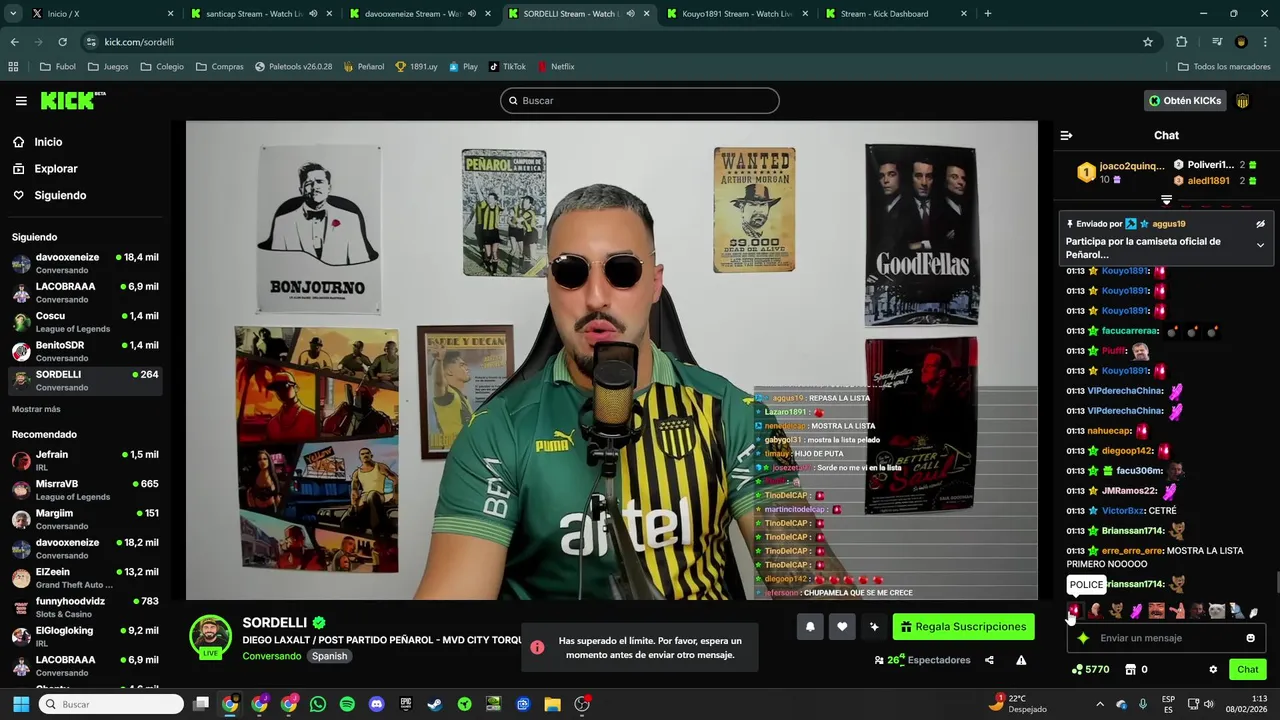
Task: Open the chat shop store icon
Action: [x=1131, y=670]
